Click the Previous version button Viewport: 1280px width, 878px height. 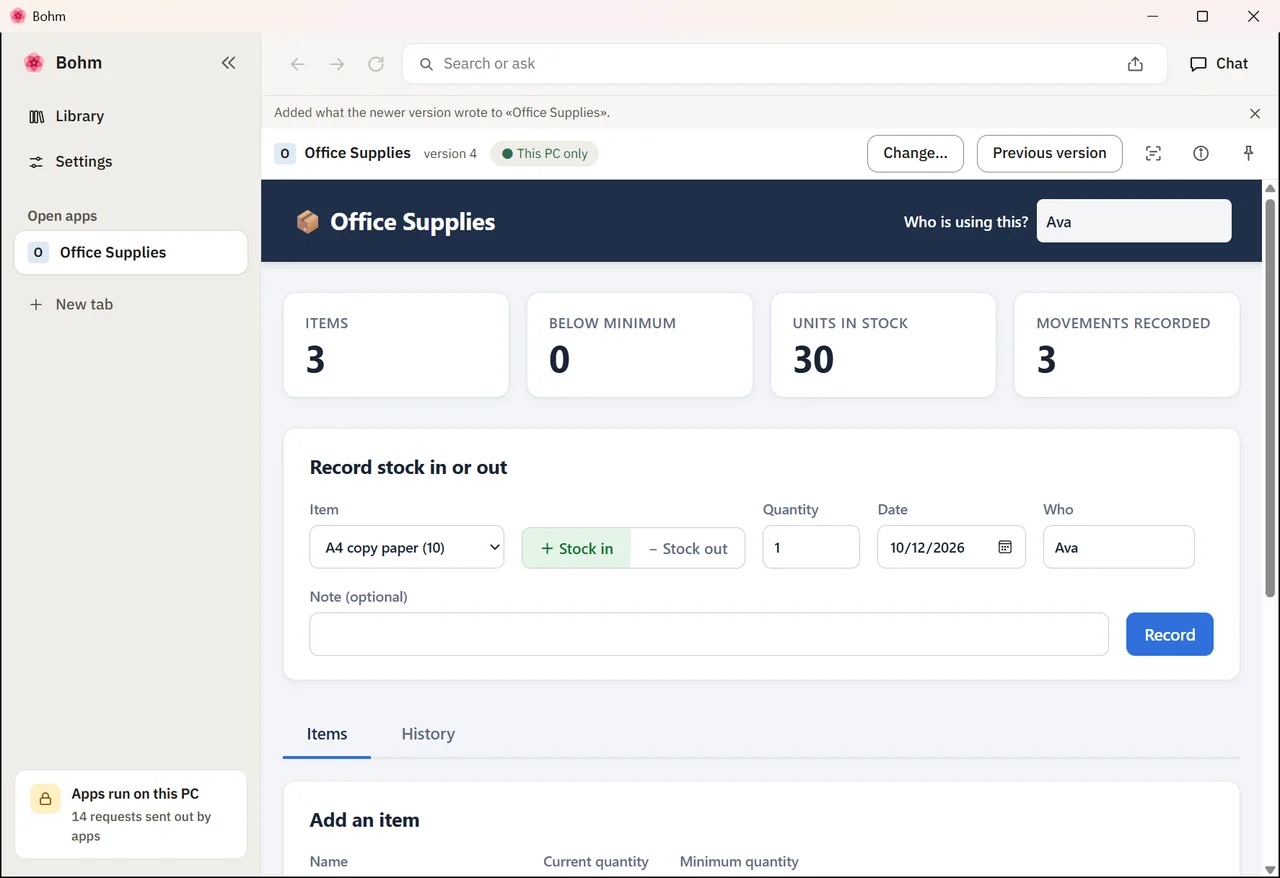pos(1049,153)
